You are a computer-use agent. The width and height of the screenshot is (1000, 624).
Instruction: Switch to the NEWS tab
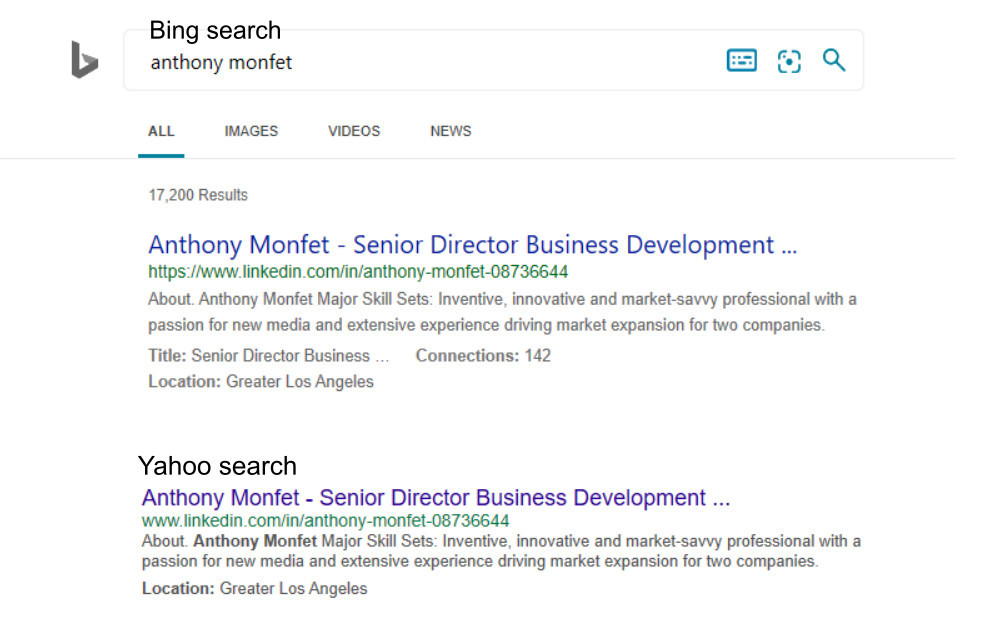[x=451, y=131]
